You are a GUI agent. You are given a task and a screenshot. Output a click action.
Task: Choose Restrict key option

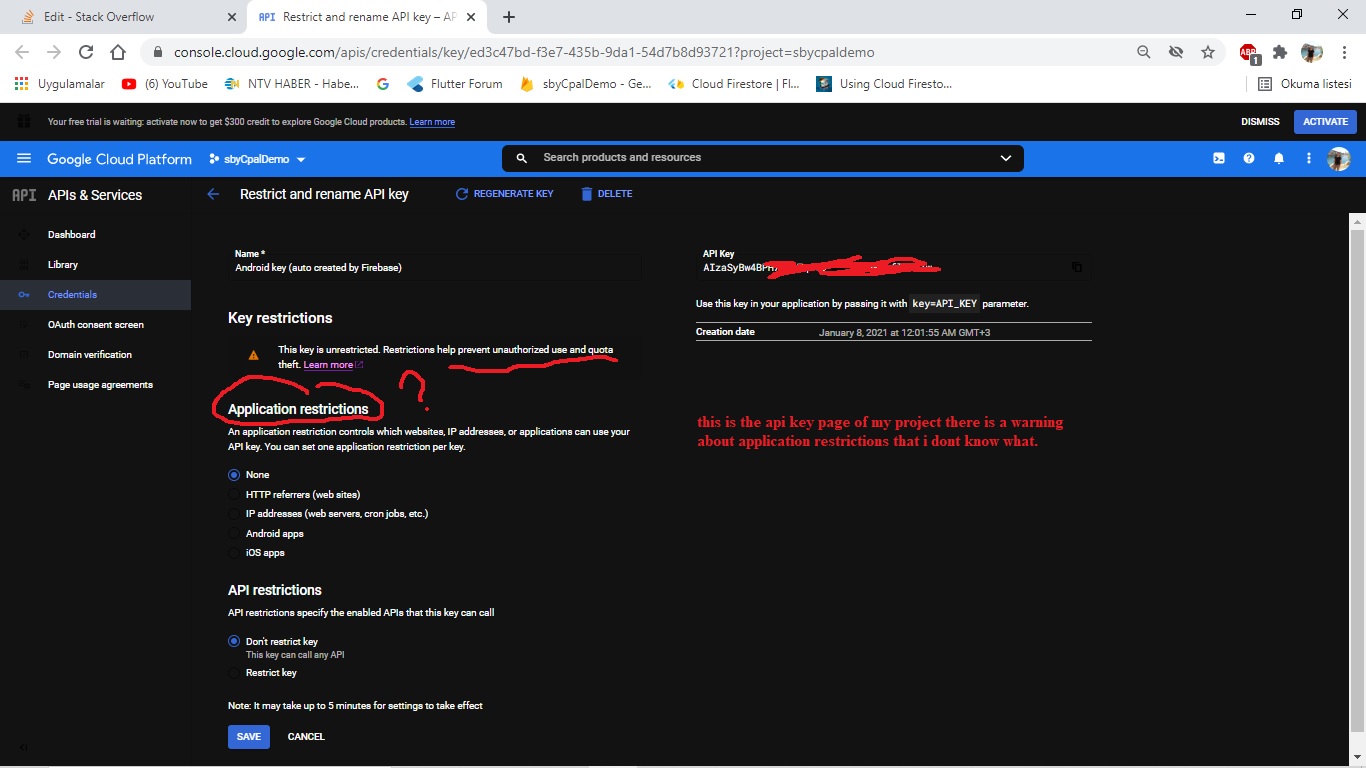pyautogui.click(x=234, y=673)
